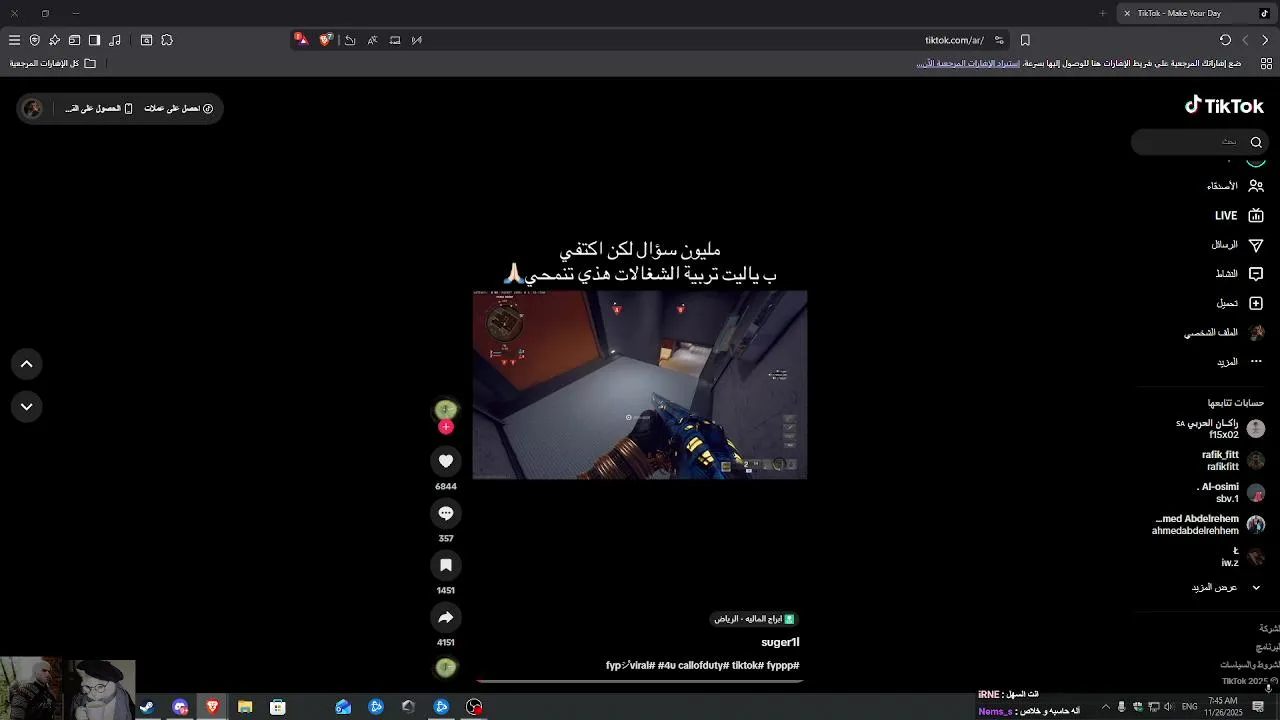Like the video with the heart icon
Image resolution: width=1280 pixels, height=720 pixels.
(x=446, y=461)
